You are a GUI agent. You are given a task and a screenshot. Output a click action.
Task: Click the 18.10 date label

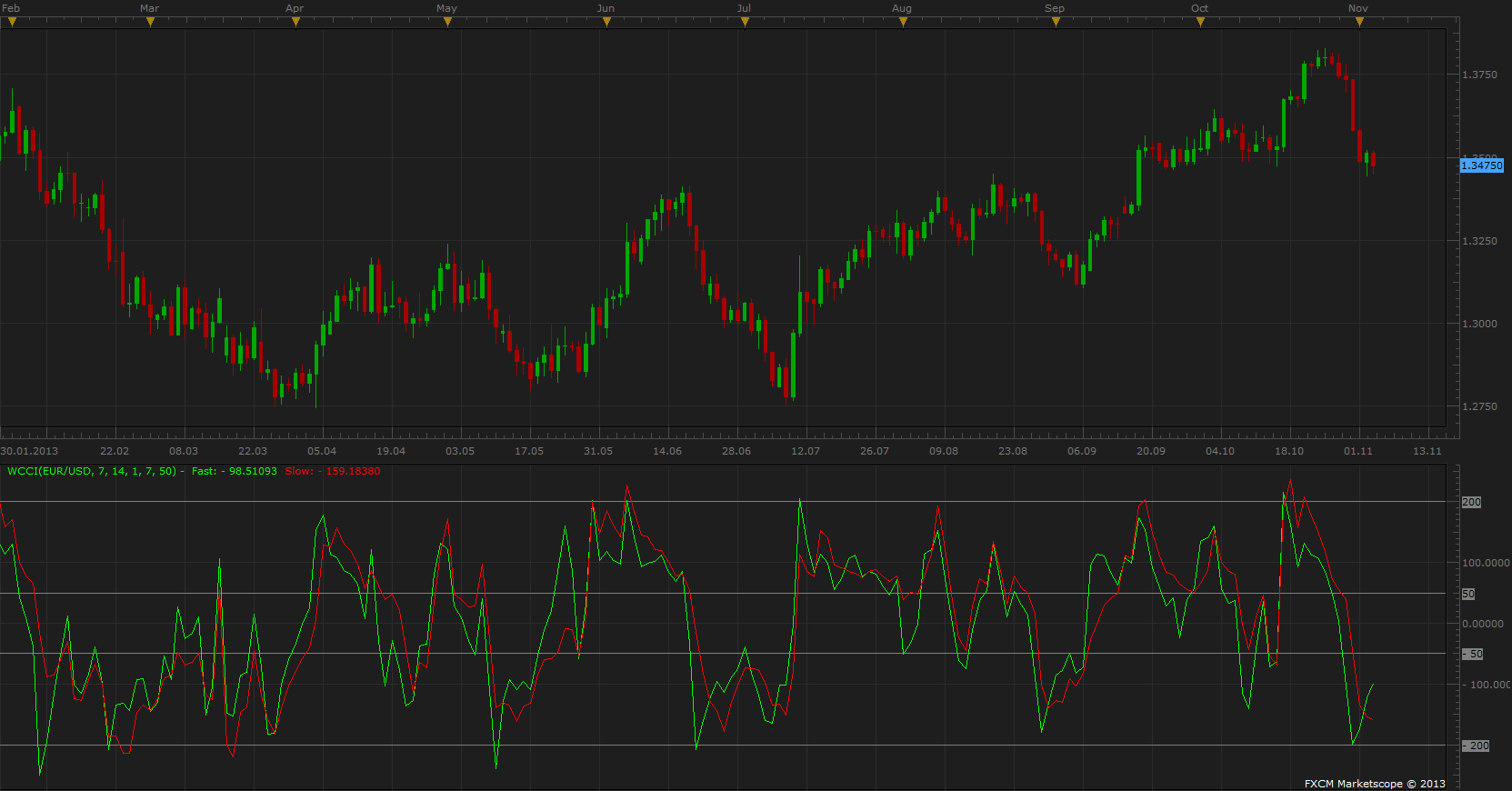pos(1289,451)
